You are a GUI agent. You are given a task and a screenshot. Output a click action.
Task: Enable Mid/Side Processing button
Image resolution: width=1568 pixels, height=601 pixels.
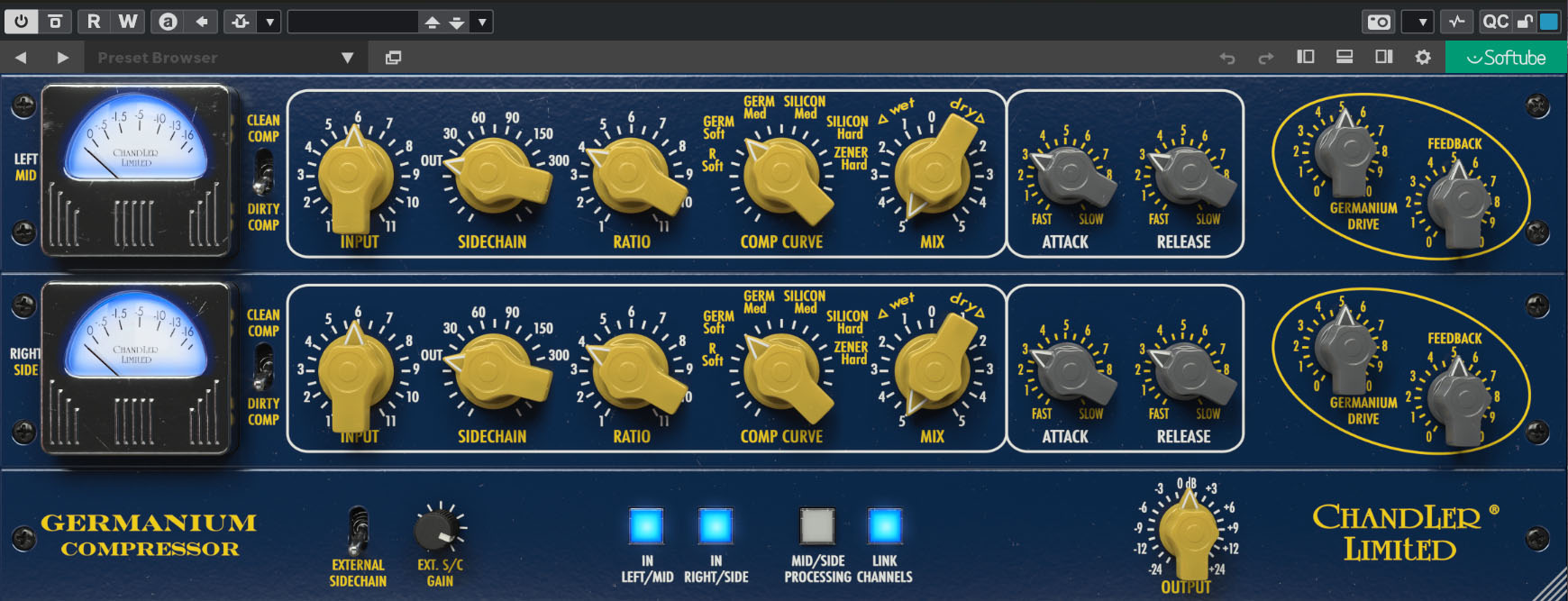817,525
